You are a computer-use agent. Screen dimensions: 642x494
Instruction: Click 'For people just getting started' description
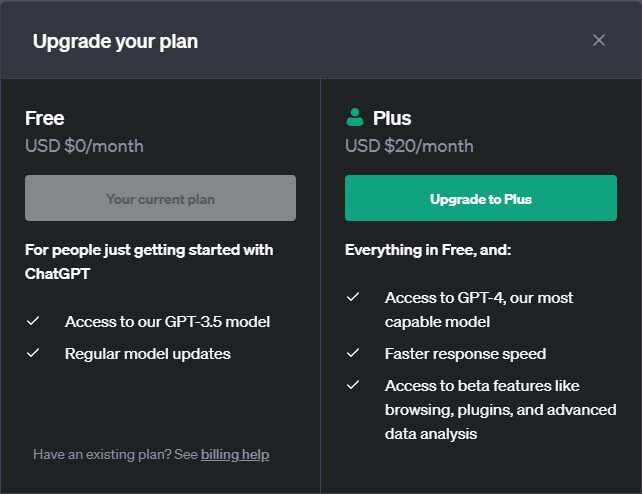[149, 249]
